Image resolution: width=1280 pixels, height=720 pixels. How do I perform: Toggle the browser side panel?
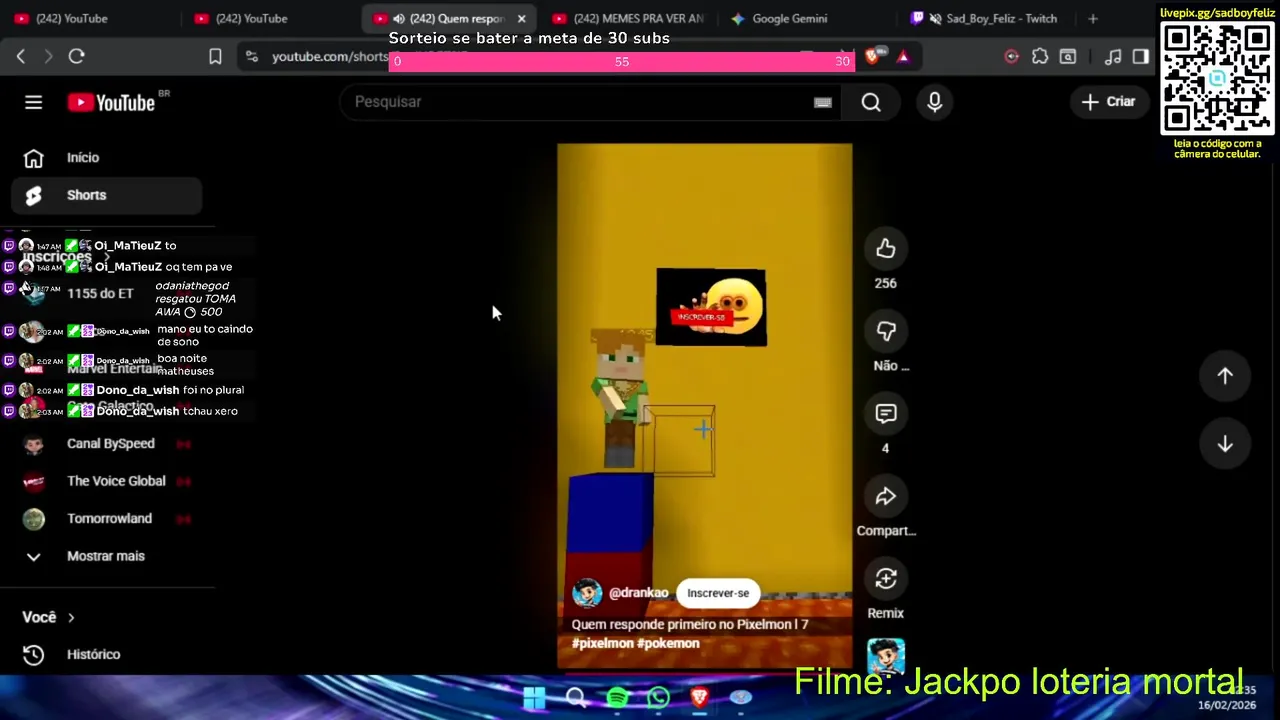[1141, 57]
